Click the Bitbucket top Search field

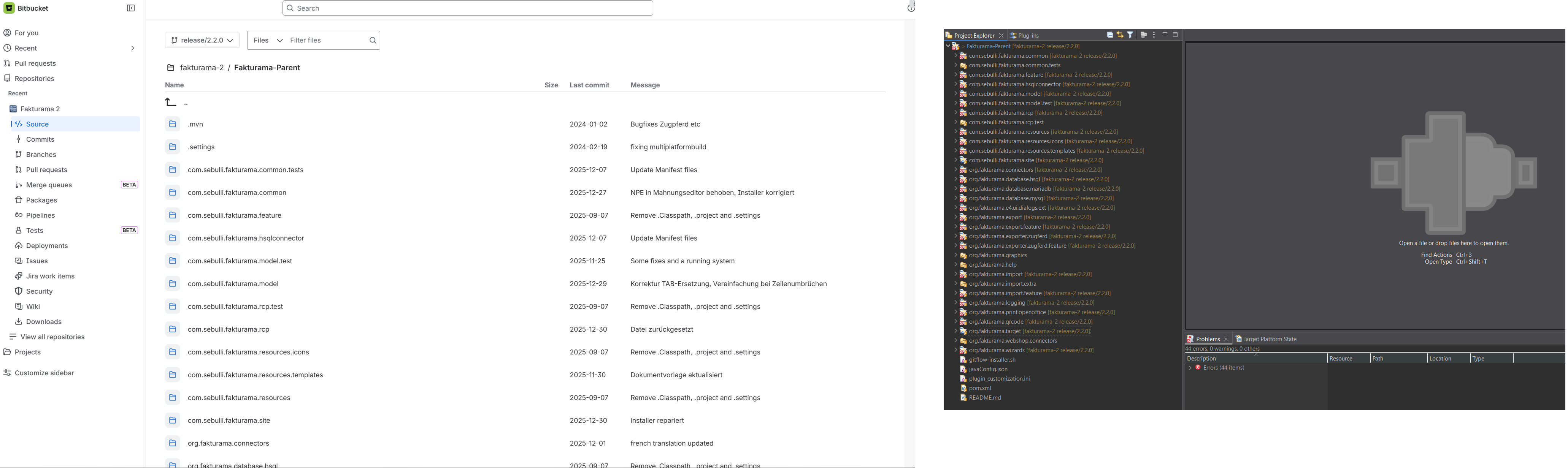[x=468, y=8]
